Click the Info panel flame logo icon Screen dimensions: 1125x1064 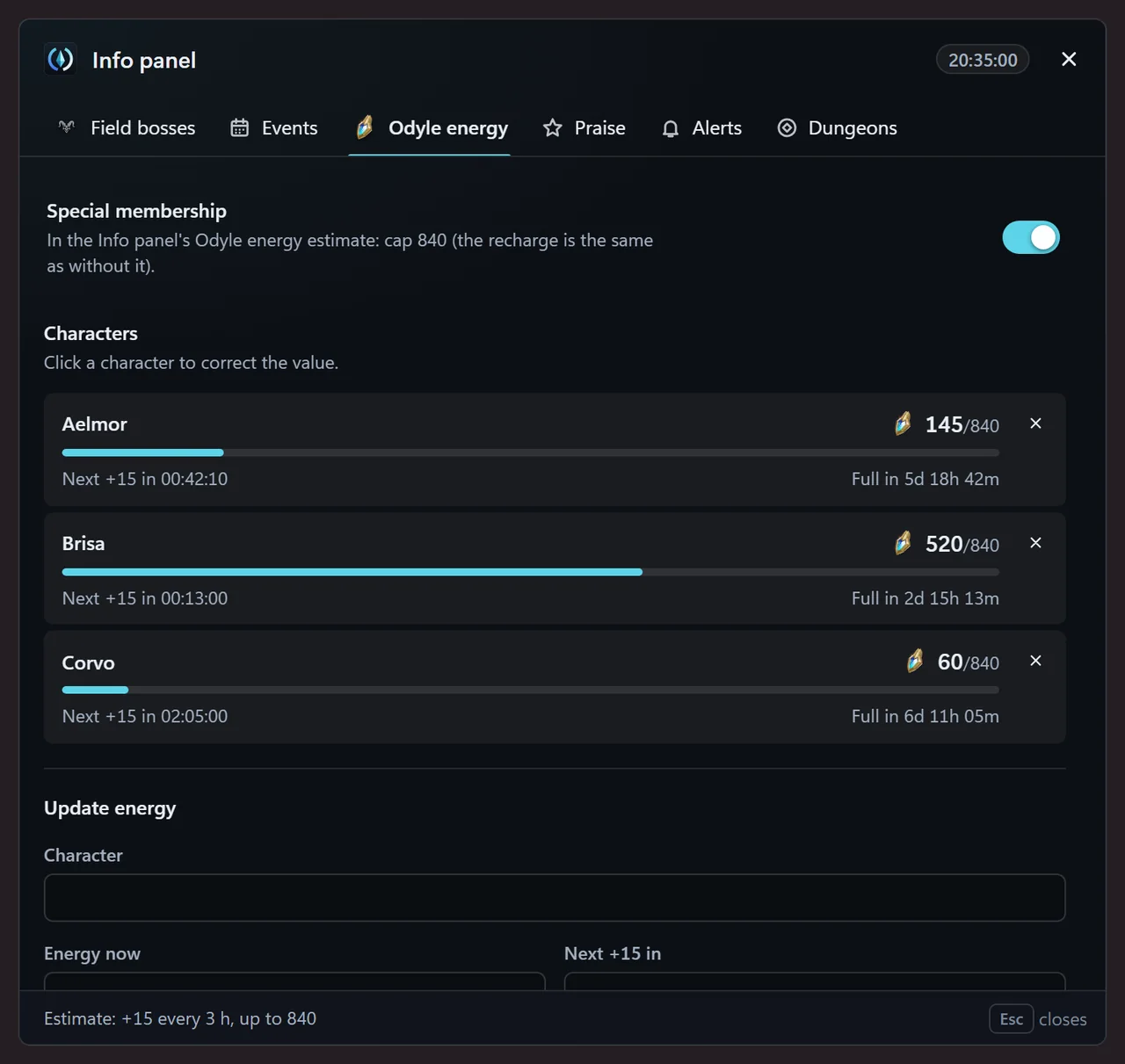[x=61, y=60]
